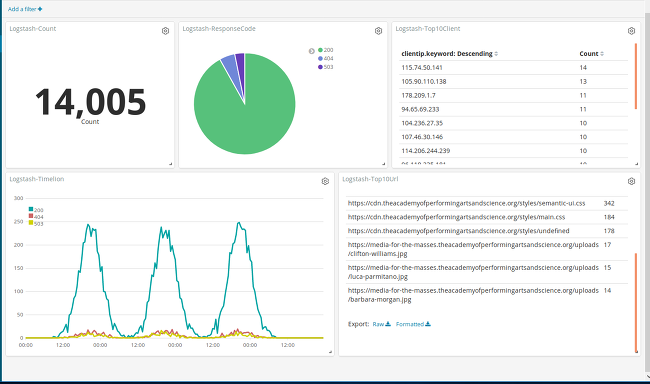
Task: Click the 503 legend color dot
Action: (320, 67)
